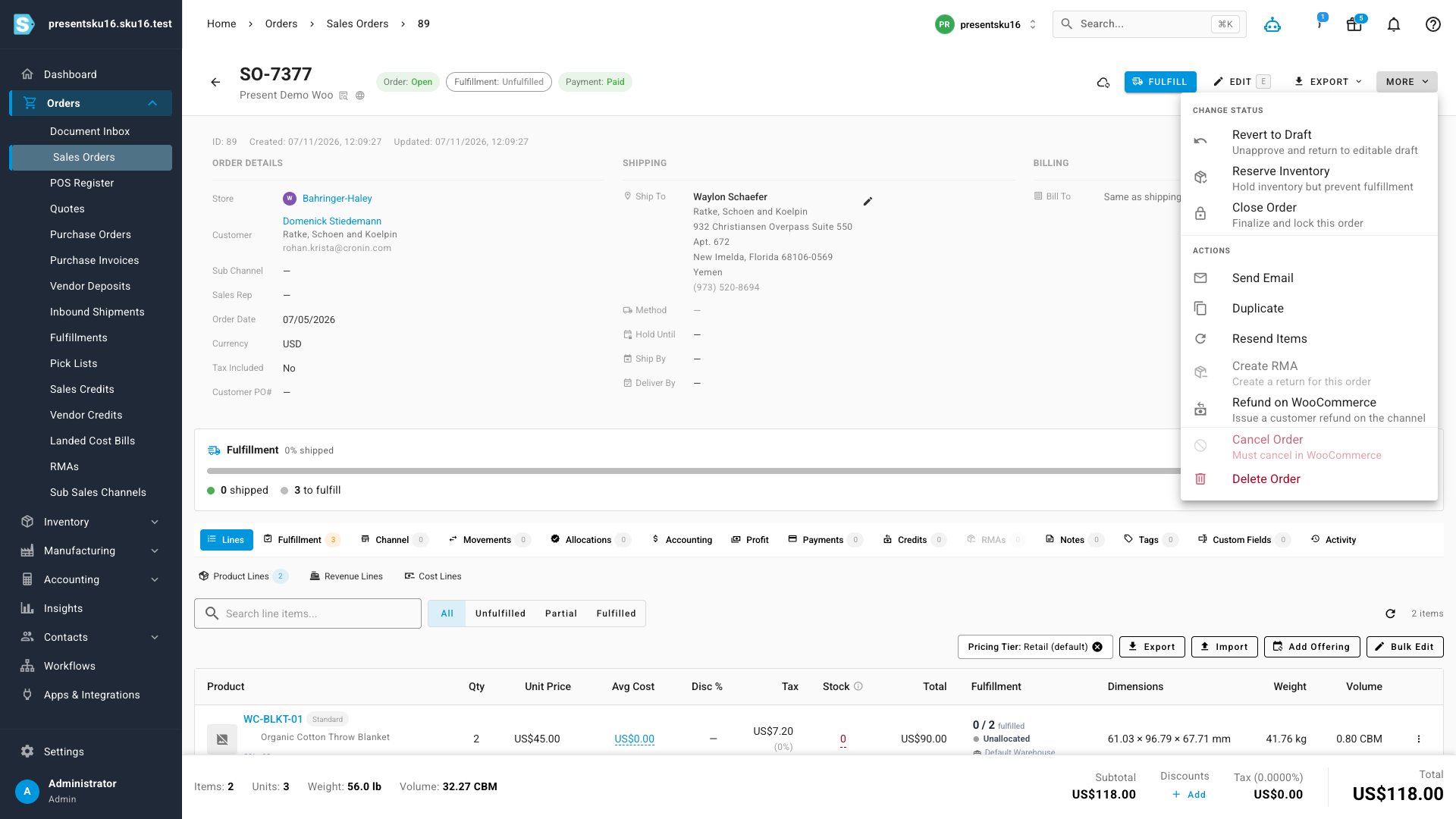
Task: Open Apps & Integrations
Action: (x=91, y=695)
